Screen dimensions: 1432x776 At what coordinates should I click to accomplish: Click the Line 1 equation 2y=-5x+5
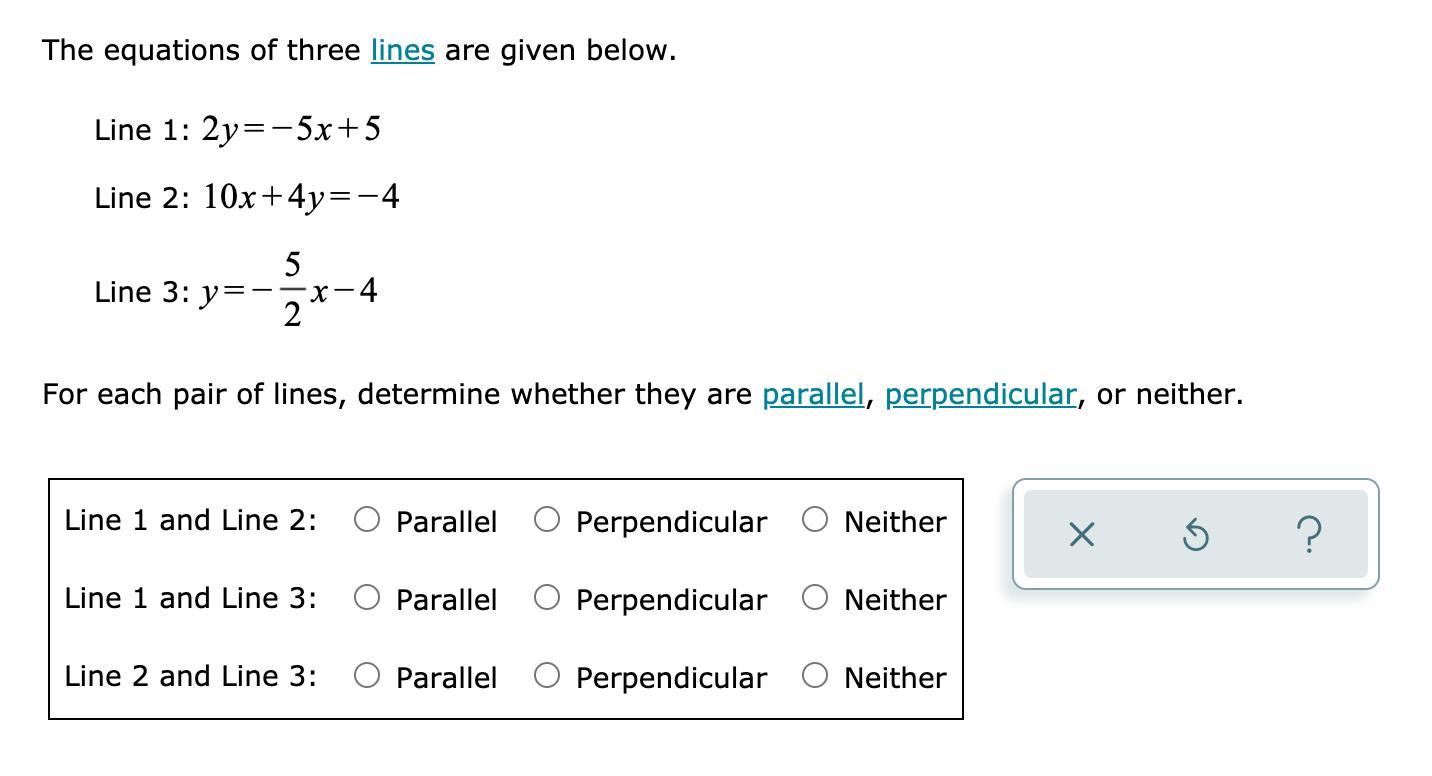click(x=291, y=129)
